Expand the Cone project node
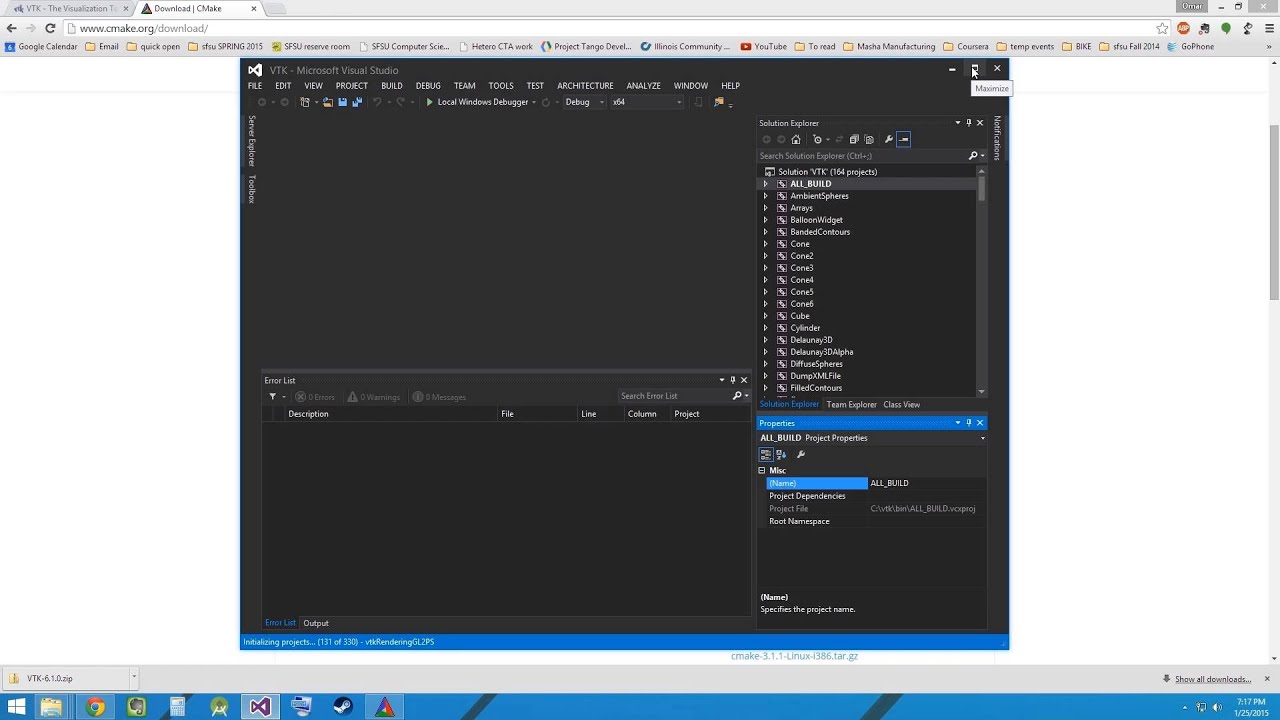 click(x=766, y=244)
